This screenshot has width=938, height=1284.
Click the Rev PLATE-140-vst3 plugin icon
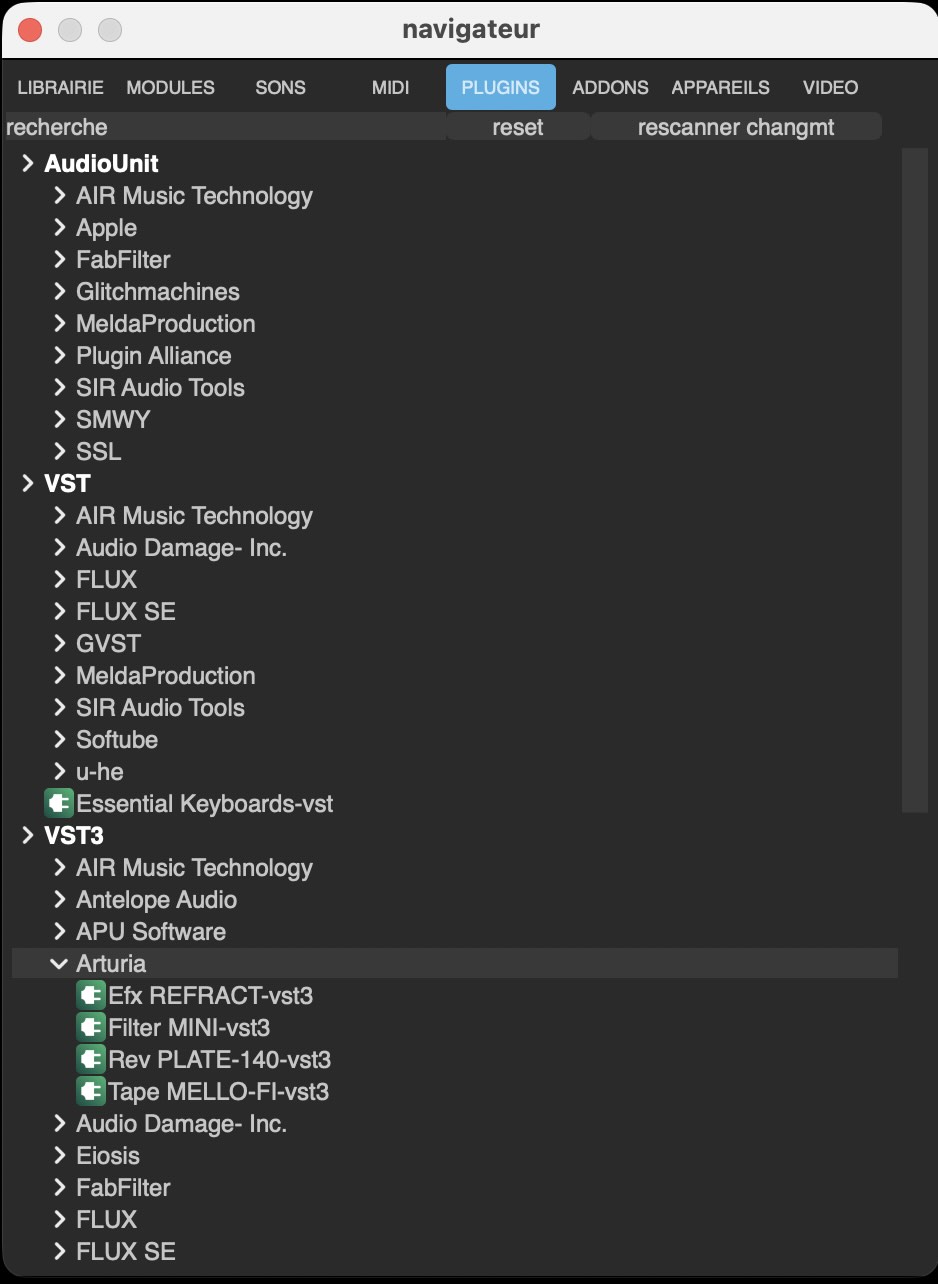coord(91,1060)
